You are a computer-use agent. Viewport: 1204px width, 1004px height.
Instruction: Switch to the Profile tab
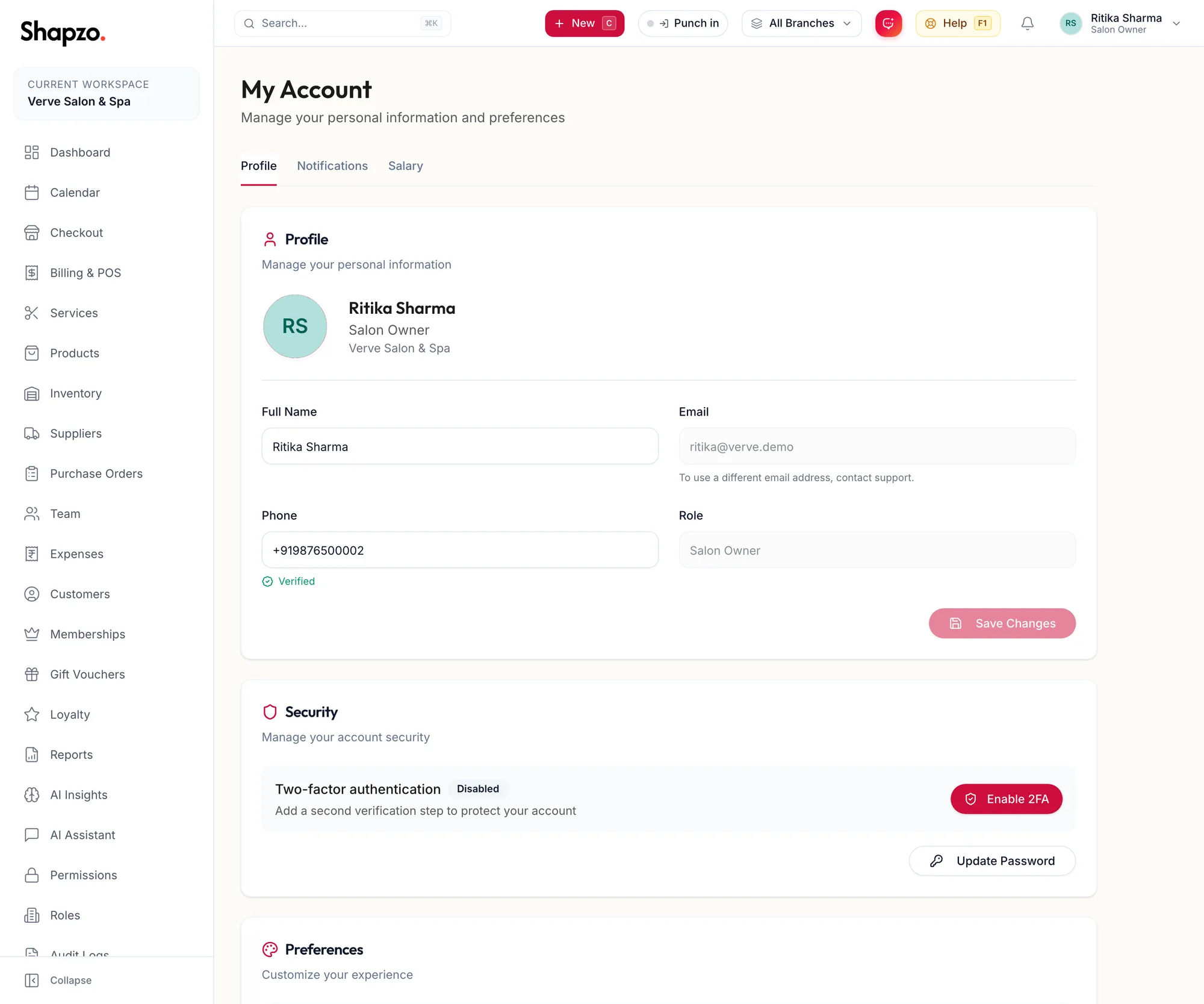pyautogui.click(x=259, y=166)
